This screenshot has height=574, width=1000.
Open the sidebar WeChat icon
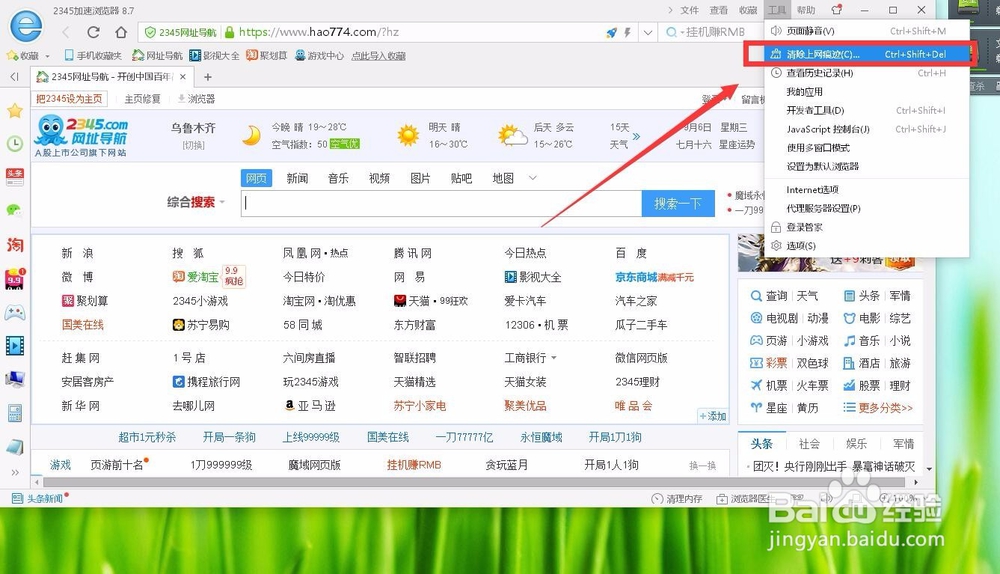tap(15, 210)
